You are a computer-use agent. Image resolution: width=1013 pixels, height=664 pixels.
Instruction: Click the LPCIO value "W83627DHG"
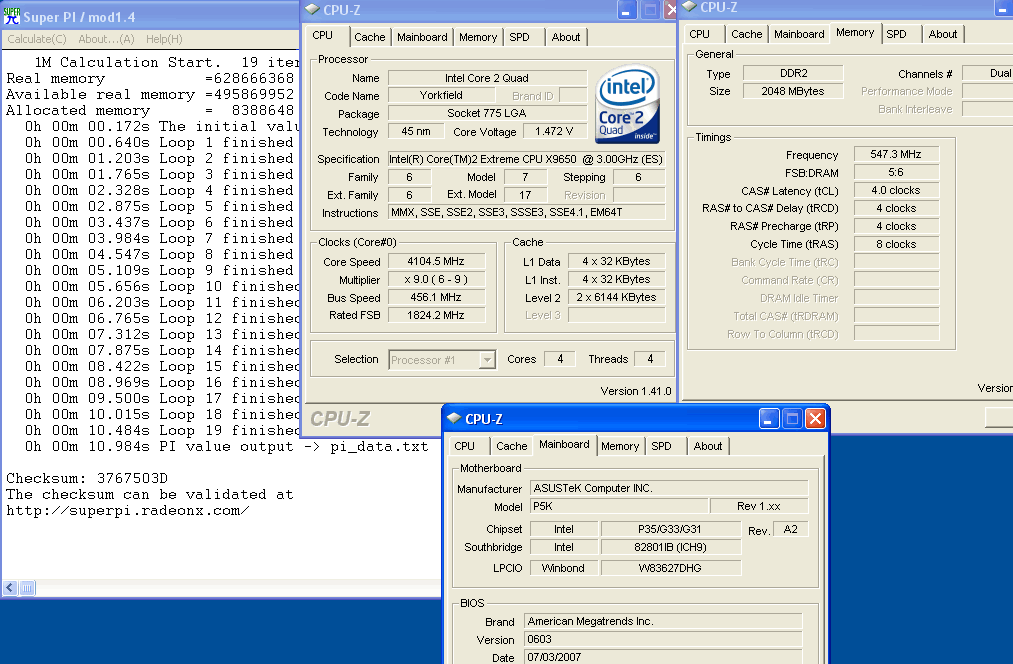coord(670,568)
